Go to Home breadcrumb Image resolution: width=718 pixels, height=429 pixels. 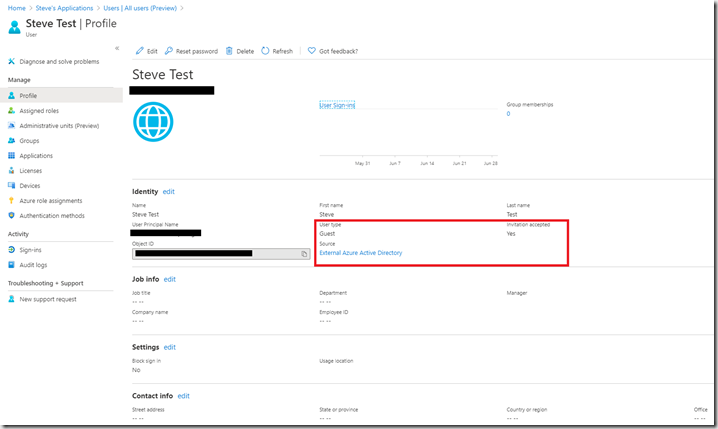16,8
